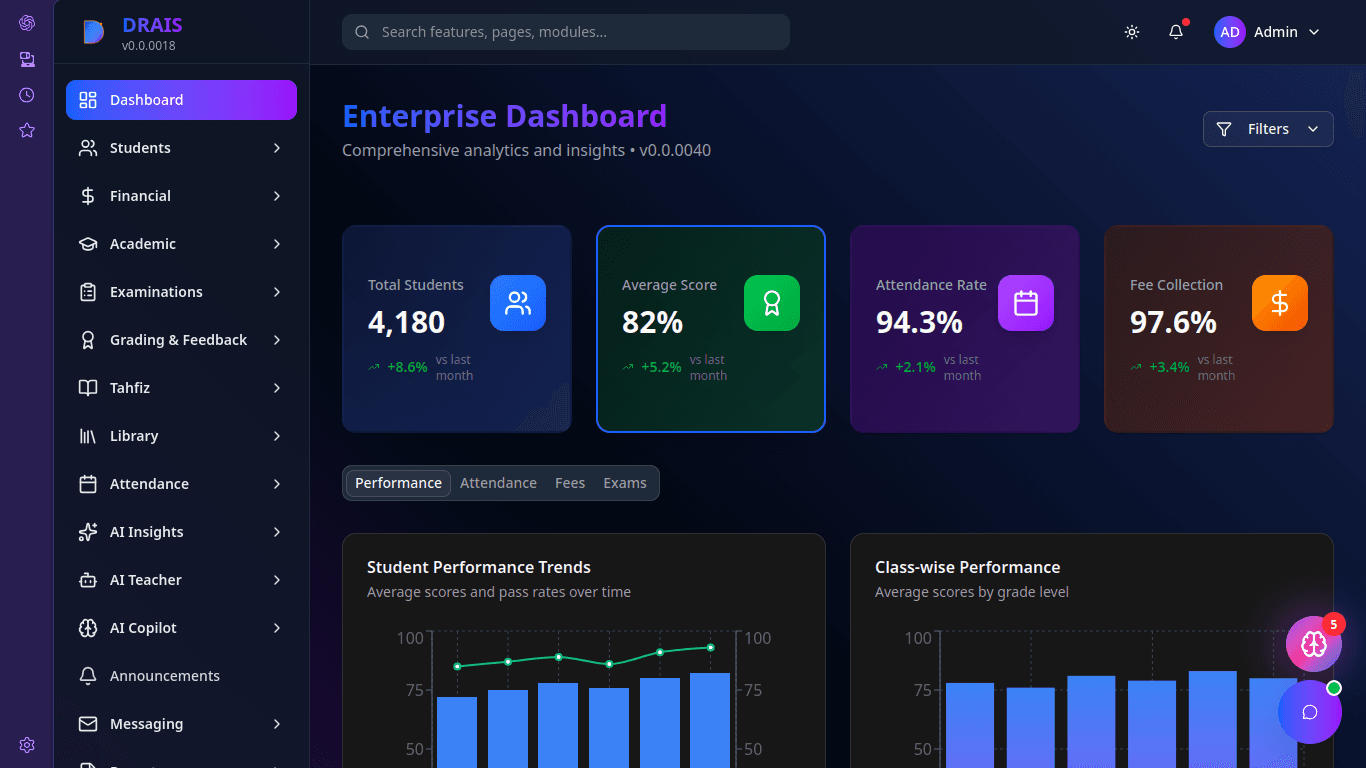Viewport: 1366px width, 768px height.
Task: Open the AI brain assistant bubble
Action: (x=1313, y=643)
